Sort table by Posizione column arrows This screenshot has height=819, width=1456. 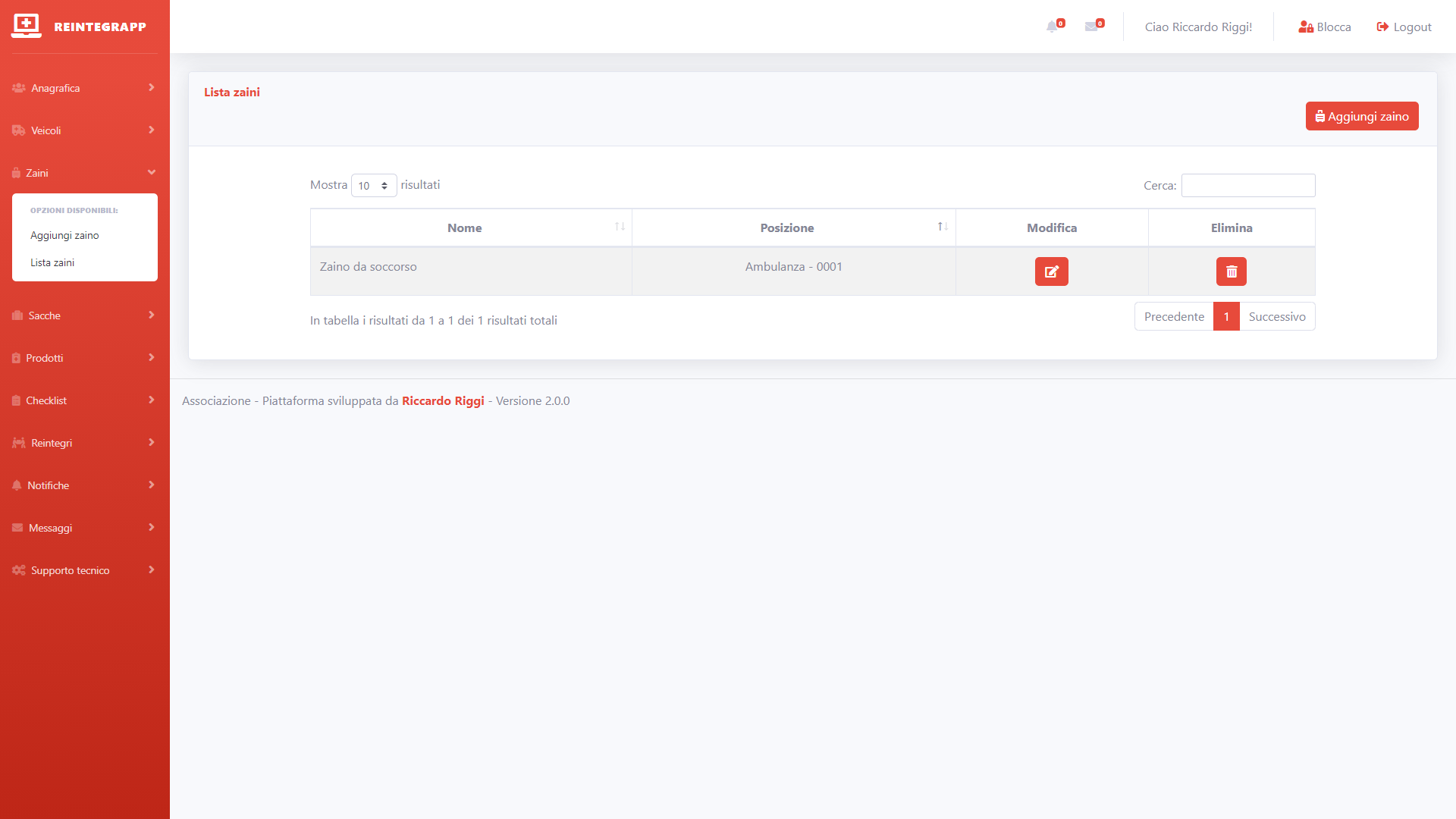coord(943,227)
